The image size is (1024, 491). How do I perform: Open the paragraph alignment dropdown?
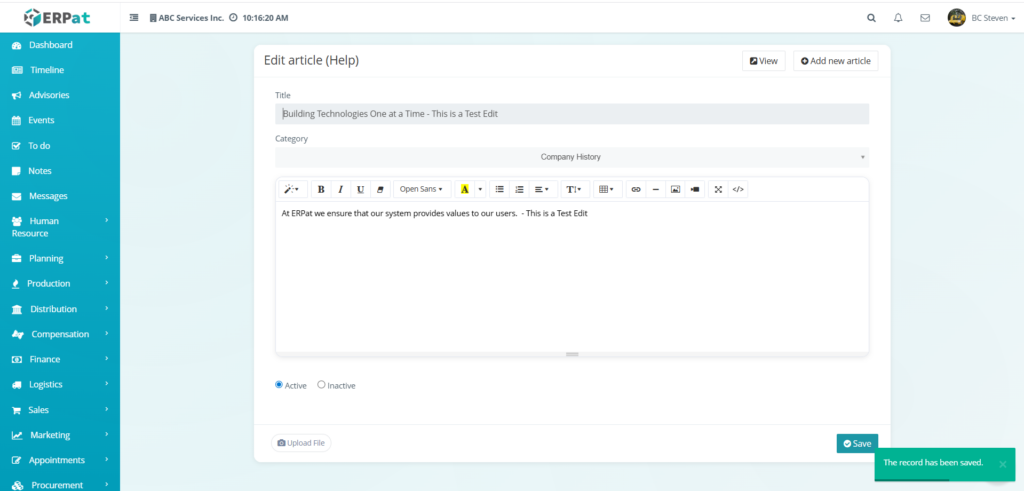click(543, 189)
